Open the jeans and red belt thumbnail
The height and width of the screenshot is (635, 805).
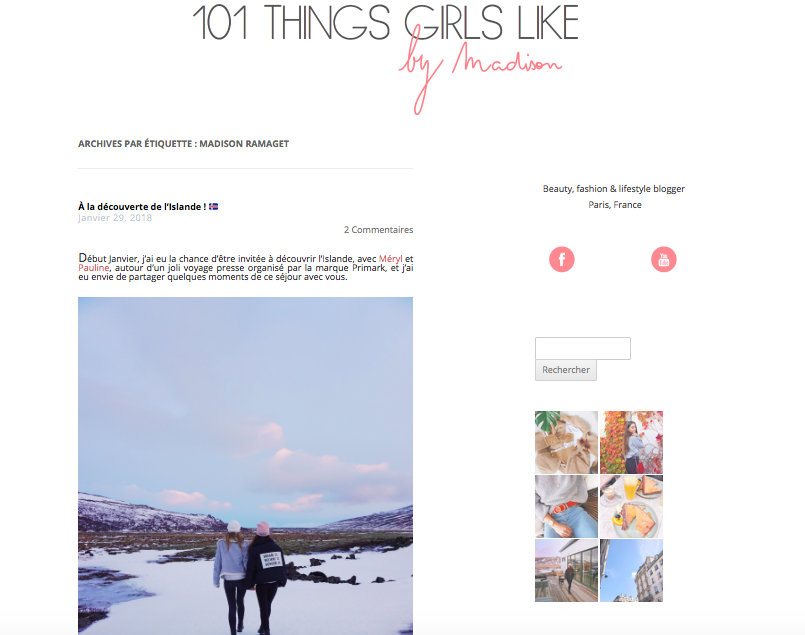pos(566,506)
